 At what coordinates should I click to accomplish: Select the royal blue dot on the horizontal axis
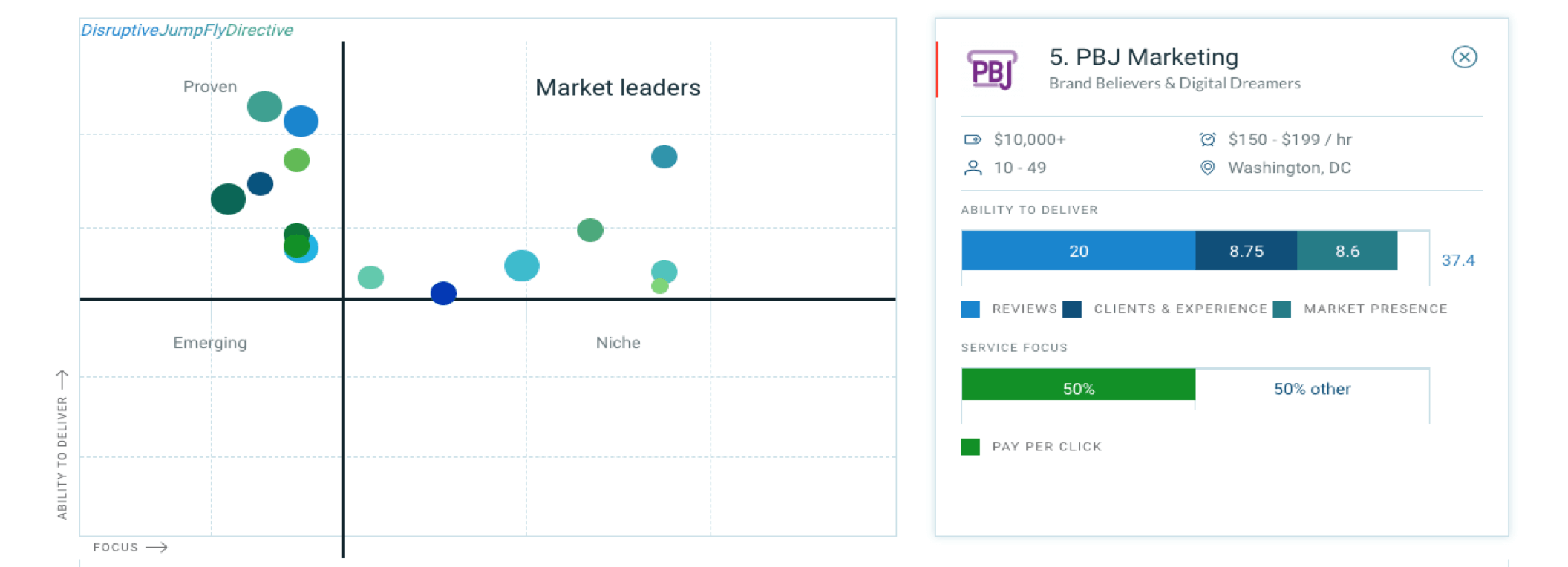(443, 293)
